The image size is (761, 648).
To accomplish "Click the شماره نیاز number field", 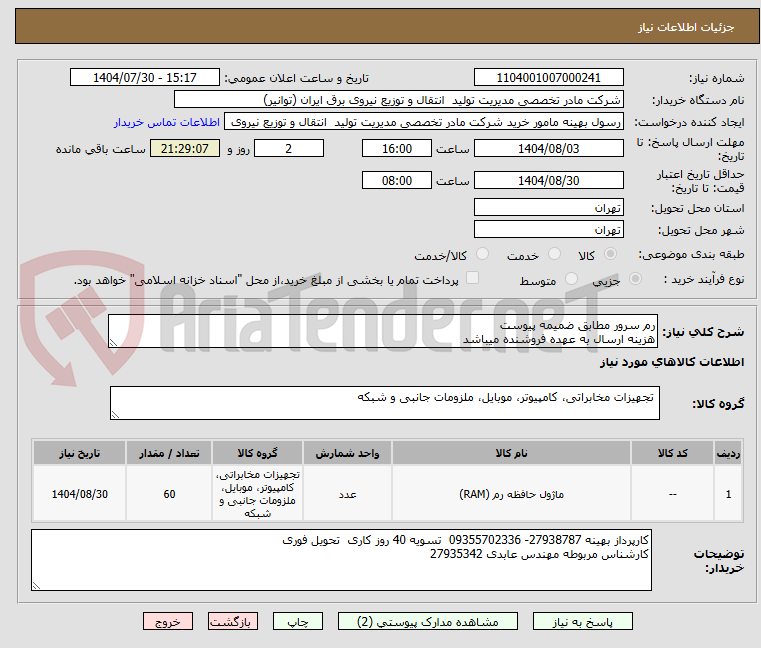I will coord(548,77).
